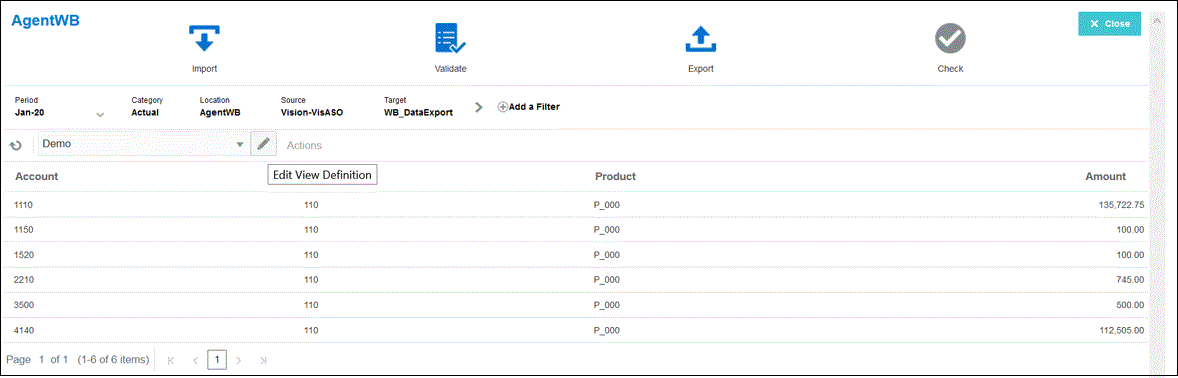Click the Add a Filter label
Viewport: 1178px width, 378px height.
point(534,107)
